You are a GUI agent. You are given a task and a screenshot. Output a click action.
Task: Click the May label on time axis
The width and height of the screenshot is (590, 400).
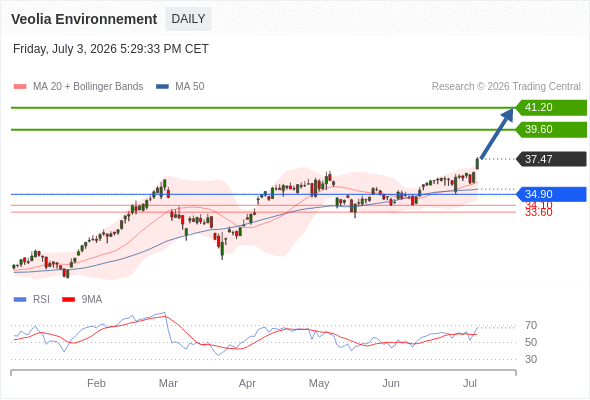pyautogui.click(x=319, y=383)
